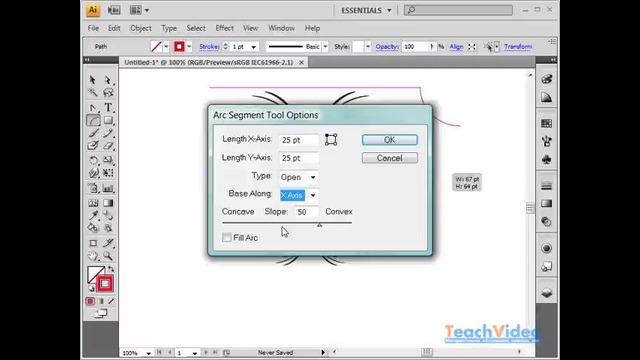The width and height of the screenshot is (640, 360).
Task: Select the Pen tool
Action: 93,107
